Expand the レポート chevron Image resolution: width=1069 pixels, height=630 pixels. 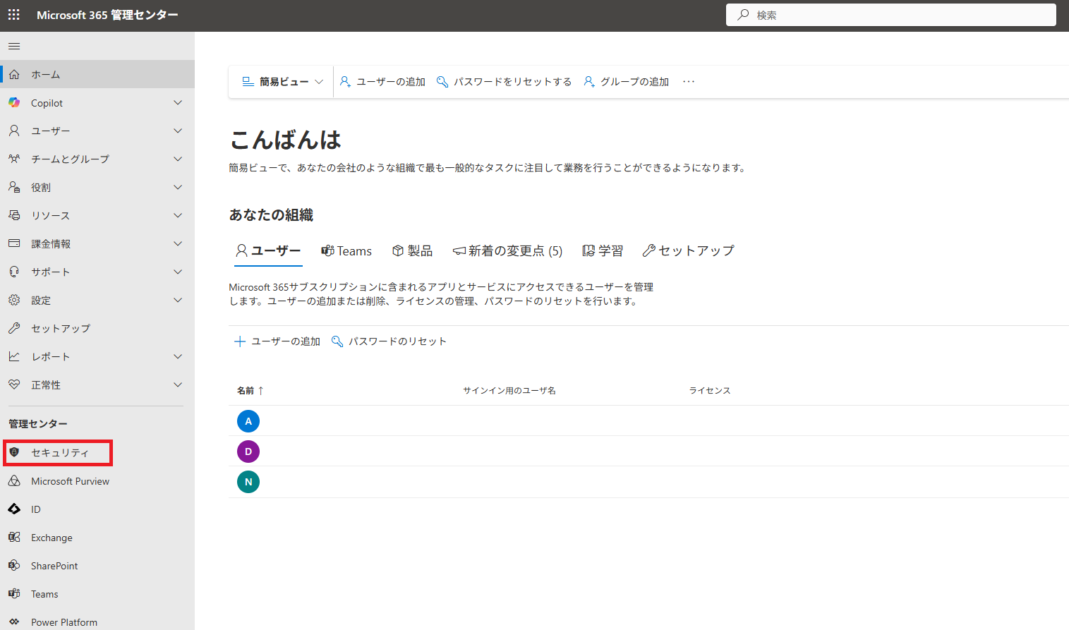click(x=178, y=357)
